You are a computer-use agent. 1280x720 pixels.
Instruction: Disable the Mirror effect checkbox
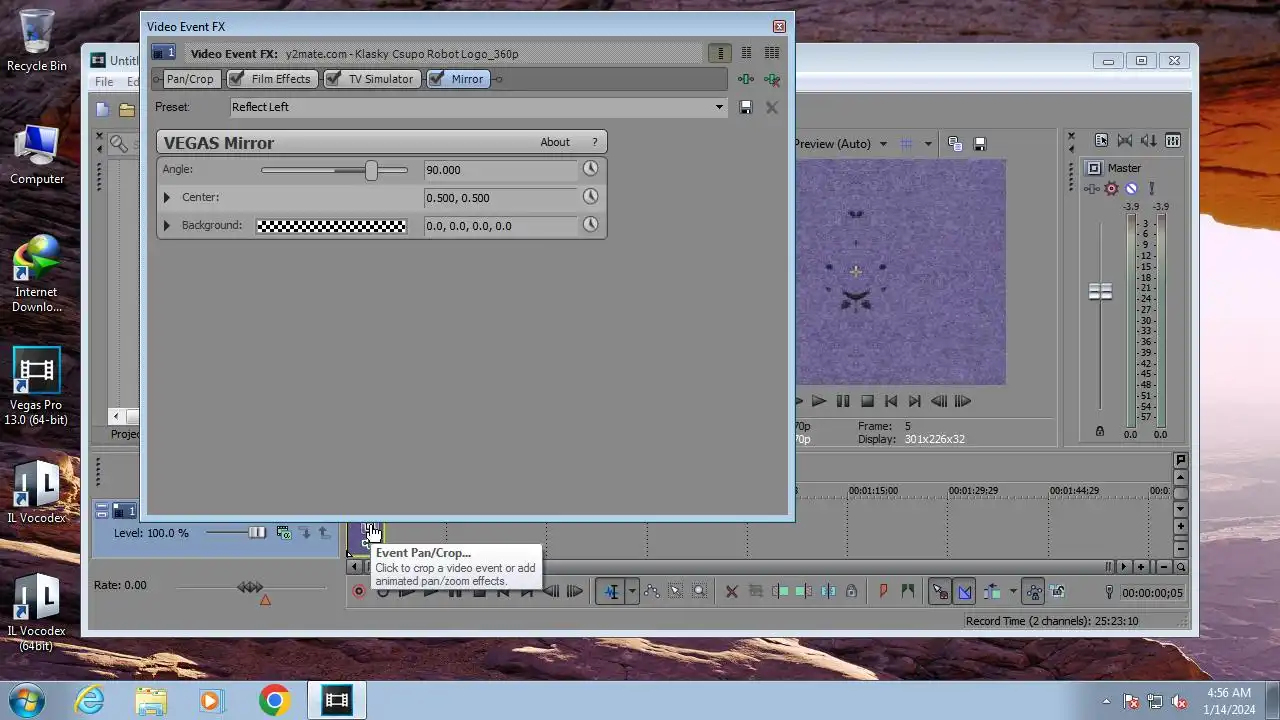(436, 79)
